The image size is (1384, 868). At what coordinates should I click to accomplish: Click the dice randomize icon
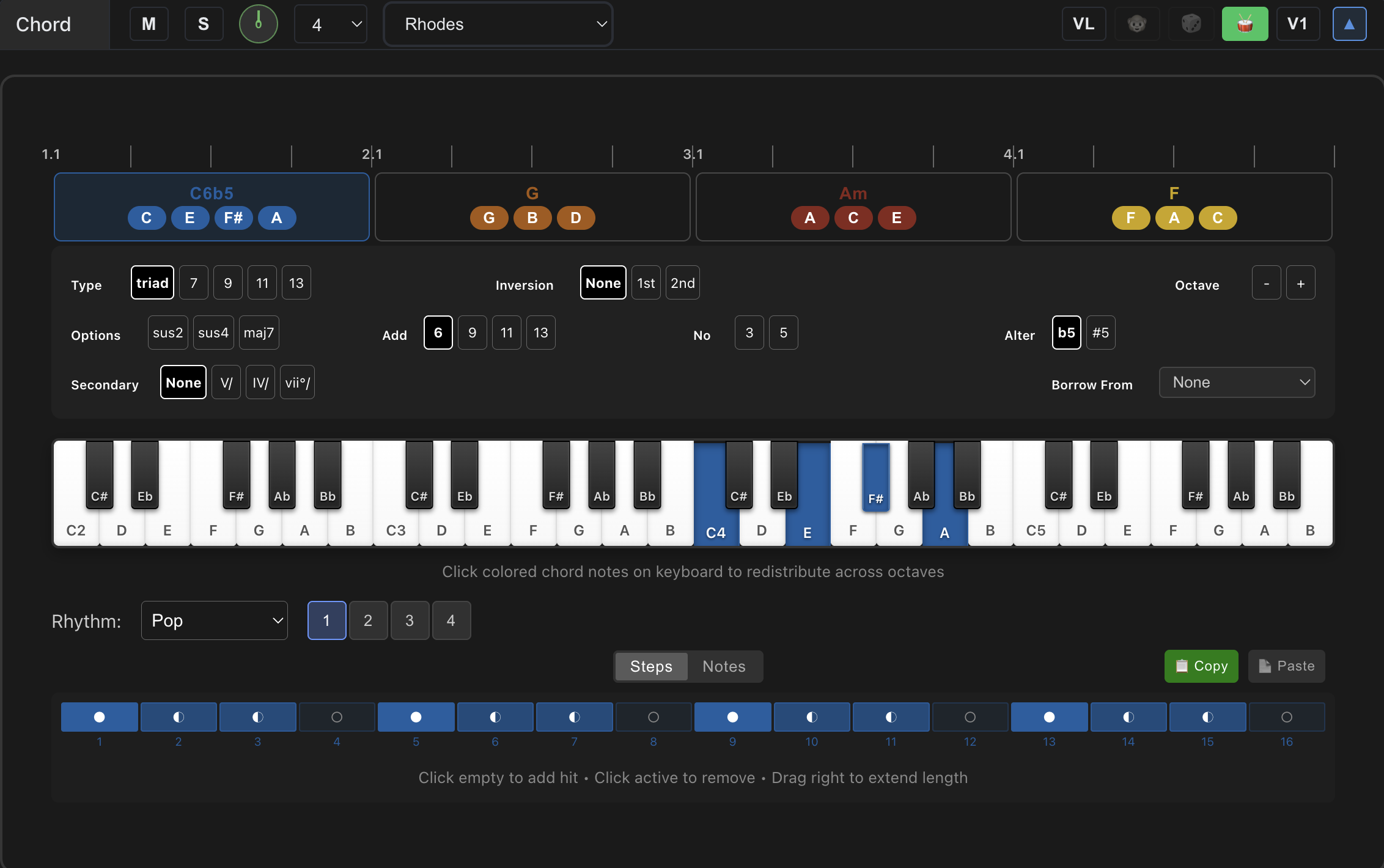click(1191, 24)
